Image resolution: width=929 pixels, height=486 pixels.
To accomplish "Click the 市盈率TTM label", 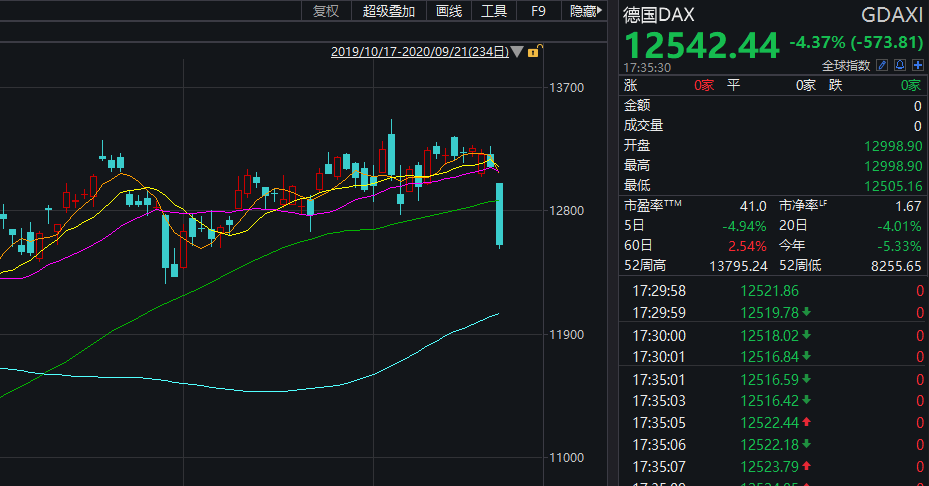I will click(x=652, y=205).
